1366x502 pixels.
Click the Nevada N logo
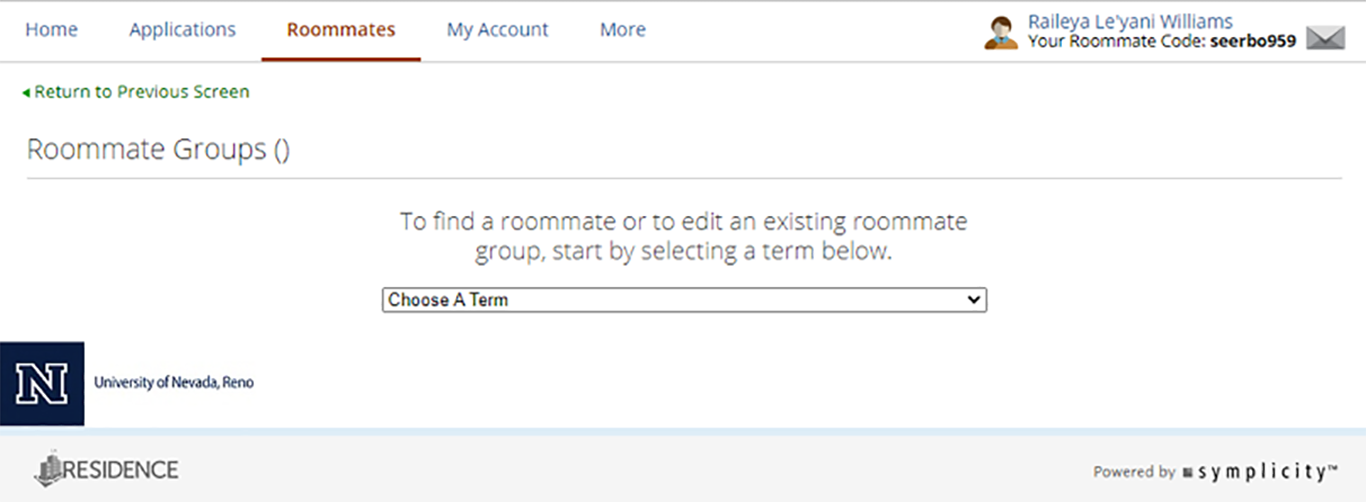(x=42, y=384)
